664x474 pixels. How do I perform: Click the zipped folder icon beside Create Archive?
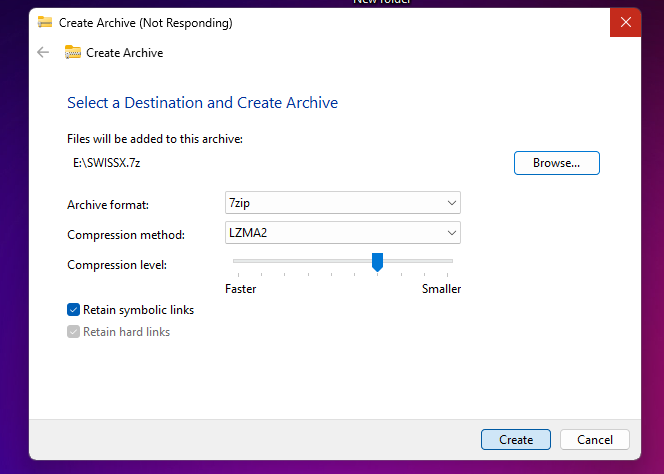click(x=73, y=52)
